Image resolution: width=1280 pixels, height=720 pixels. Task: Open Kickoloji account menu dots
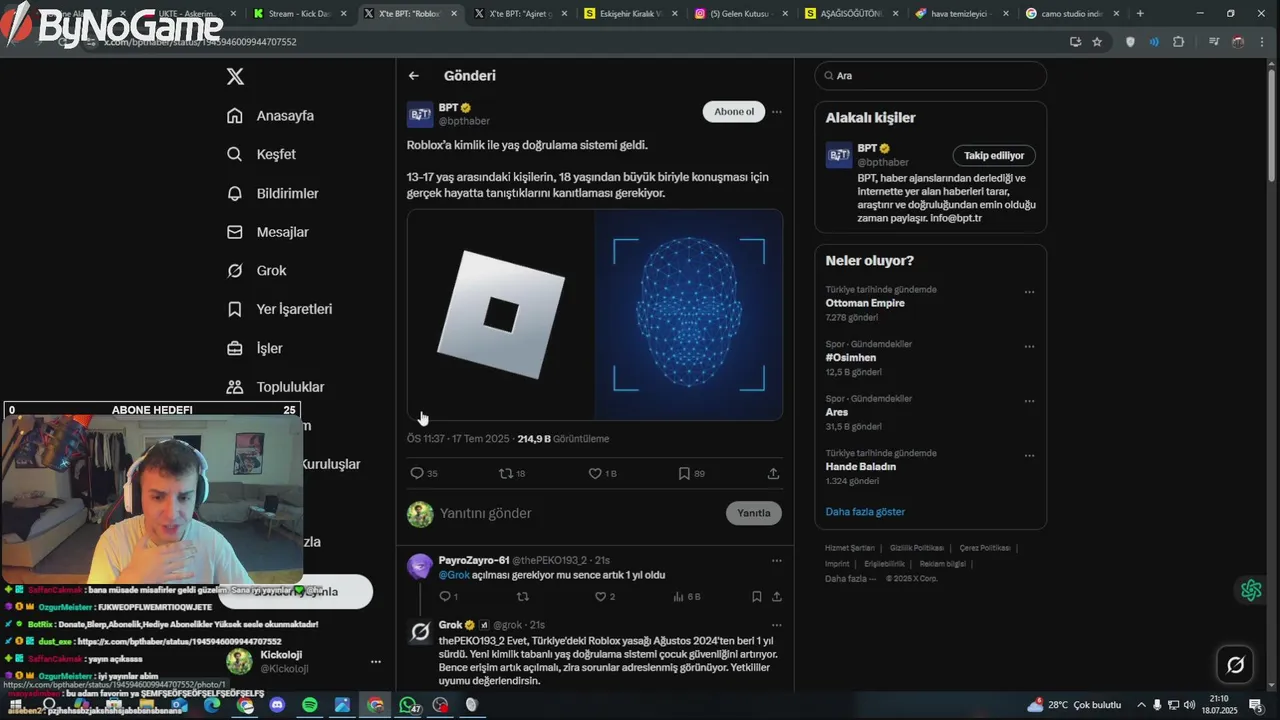[x=376, y=662]
